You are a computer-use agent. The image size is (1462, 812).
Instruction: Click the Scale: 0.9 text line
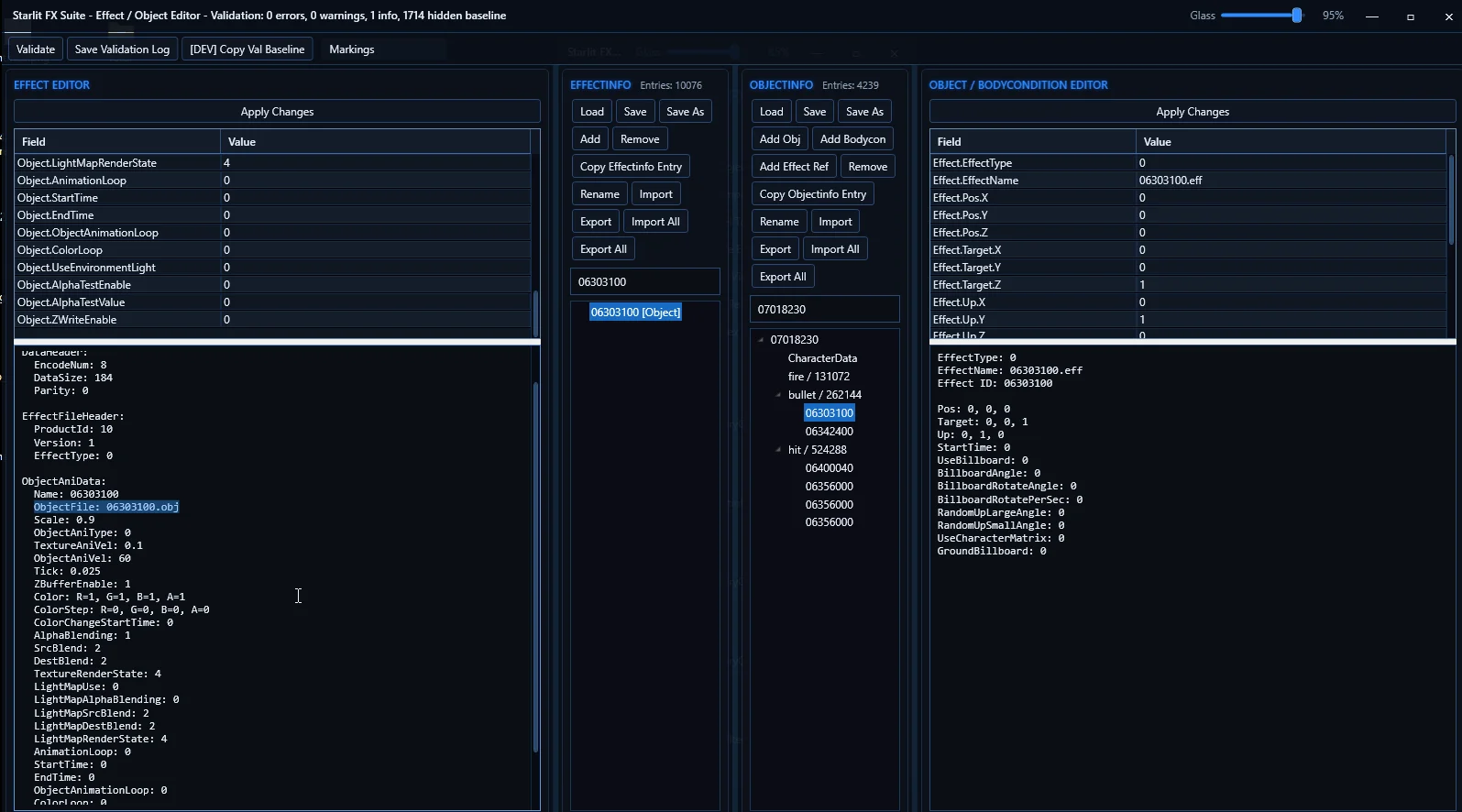point(64,520)
